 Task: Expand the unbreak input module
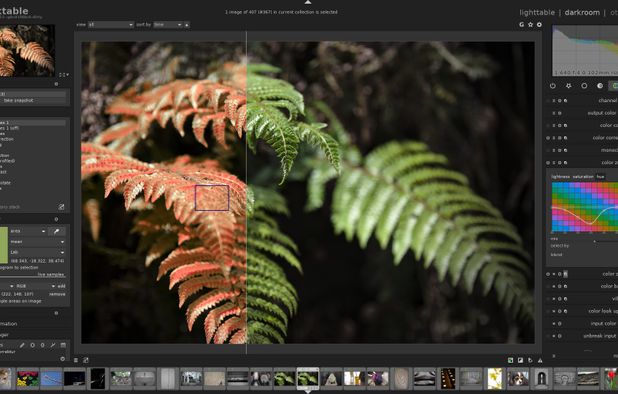pos(601,336)
